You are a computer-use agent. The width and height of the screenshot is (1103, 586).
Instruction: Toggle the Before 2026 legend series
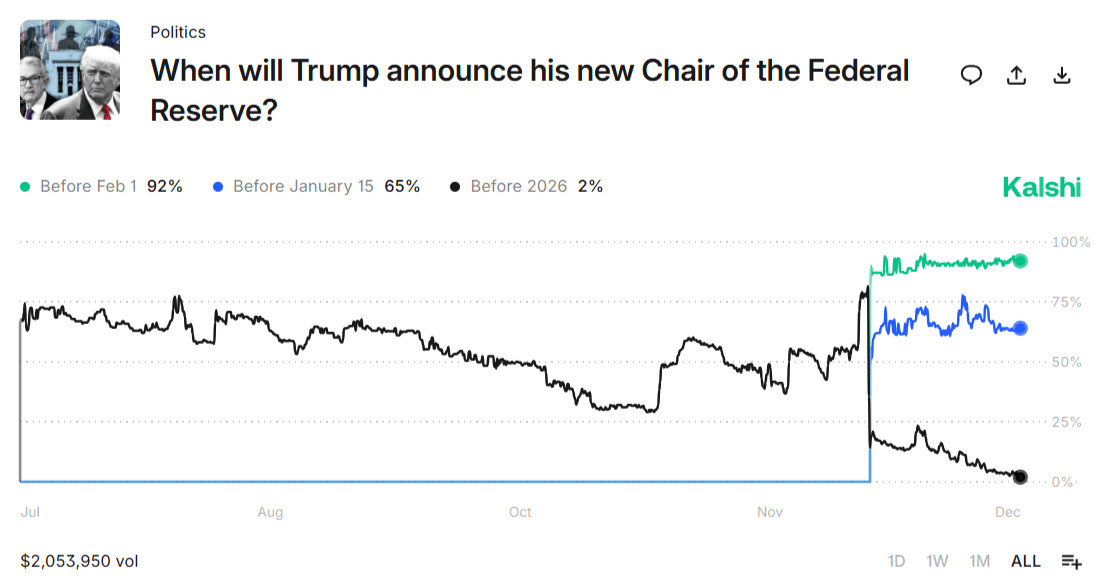click(526, 186)
